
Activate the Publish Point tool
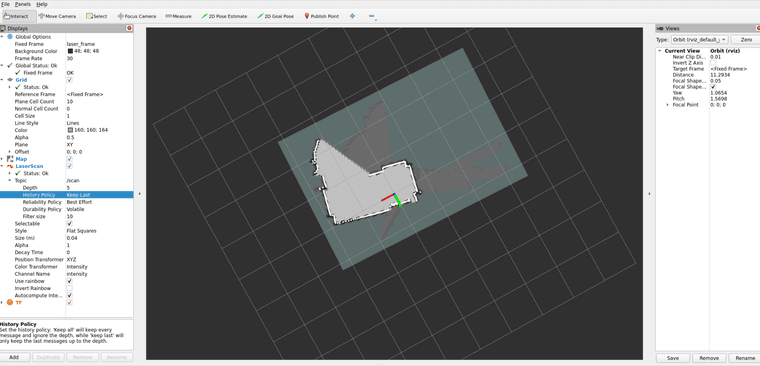[321, 16]
